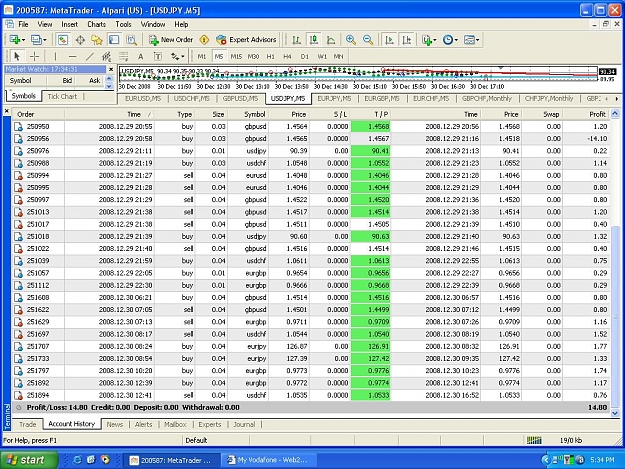This screenshot has width=625, height=469.
Task: Open the EURJPY,M5 chart tab
Action: coord(334,98)
